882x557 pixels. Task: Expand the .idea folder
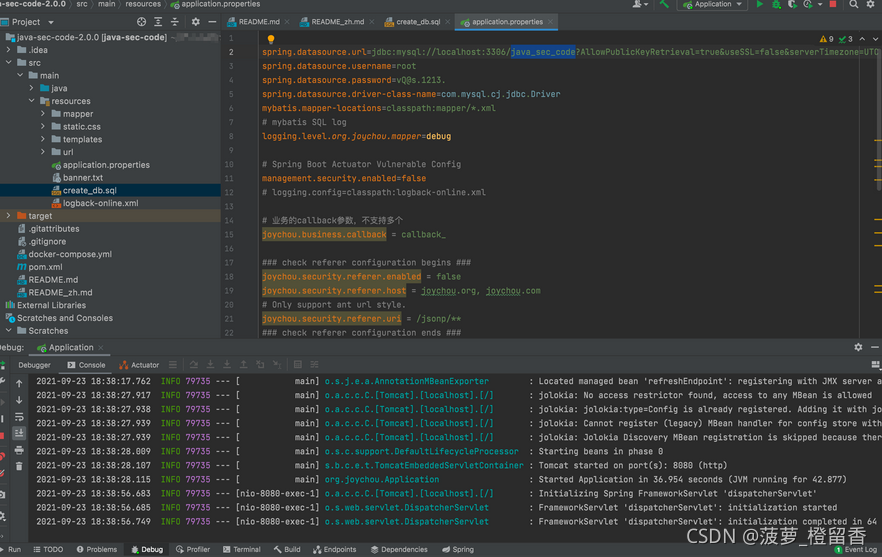pos(8,50)
